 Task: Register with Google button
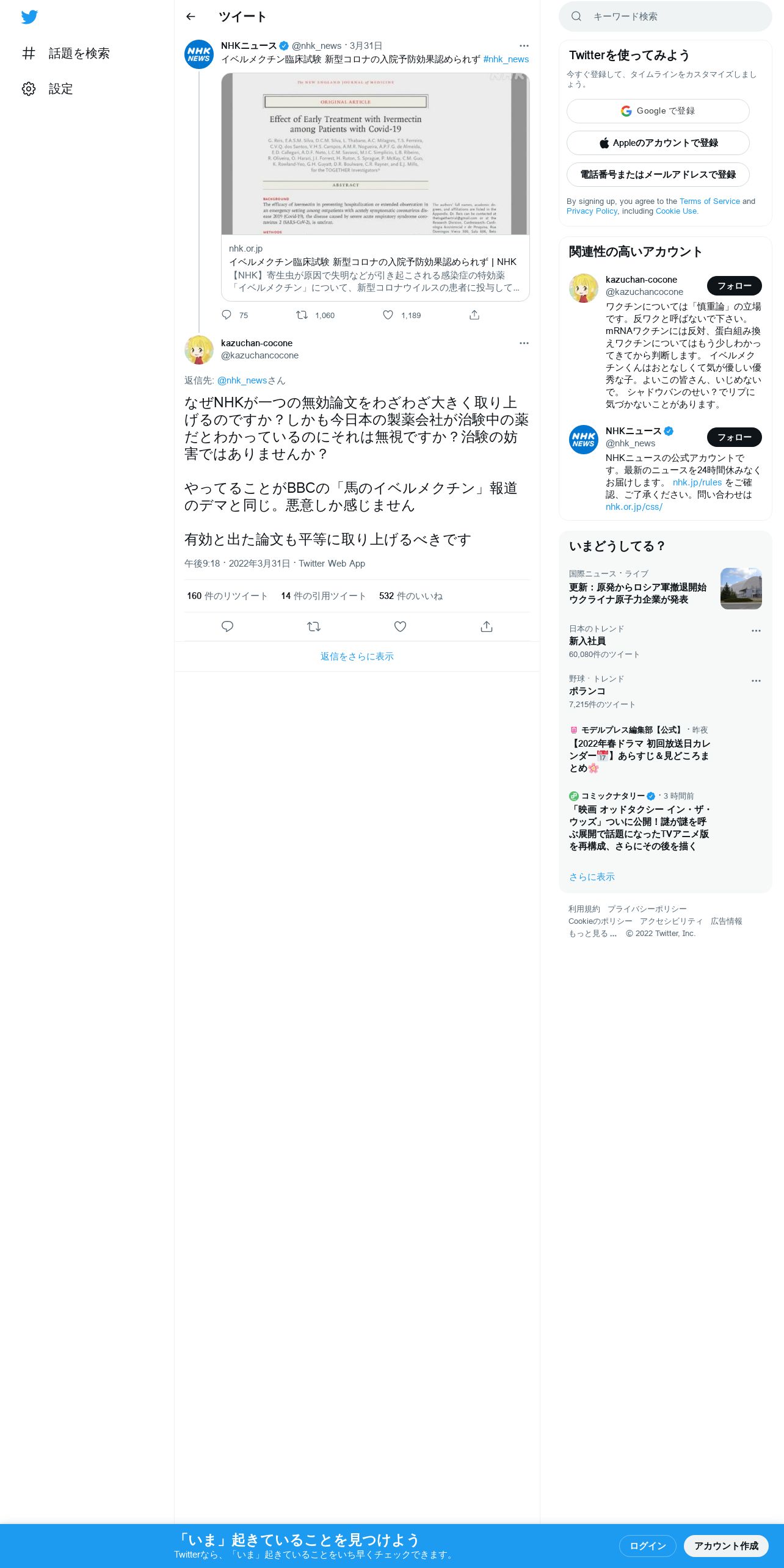pos(658,111)
